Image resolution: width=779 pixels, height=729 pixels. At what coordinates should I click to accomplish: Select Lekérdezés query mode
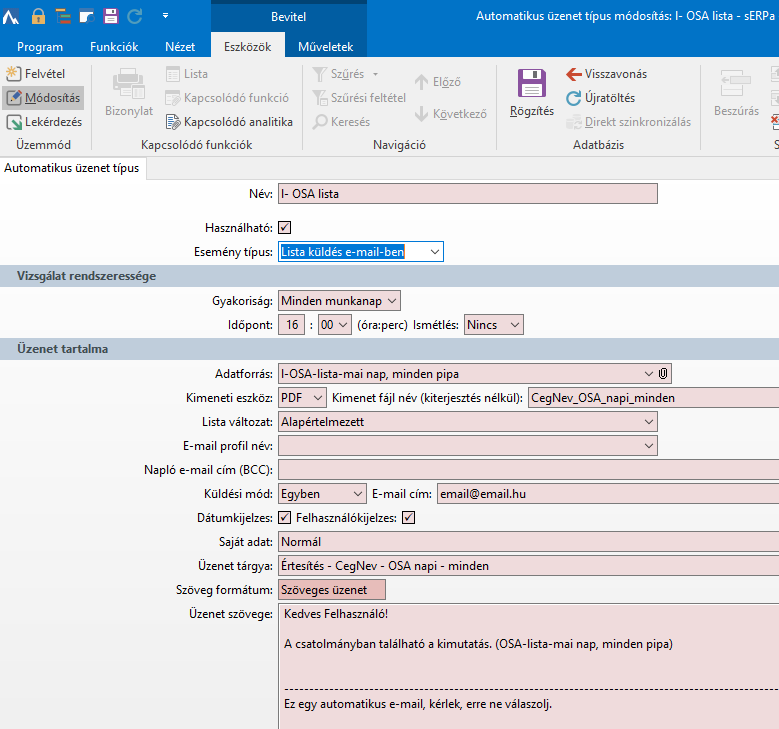(x=43, y=122)
